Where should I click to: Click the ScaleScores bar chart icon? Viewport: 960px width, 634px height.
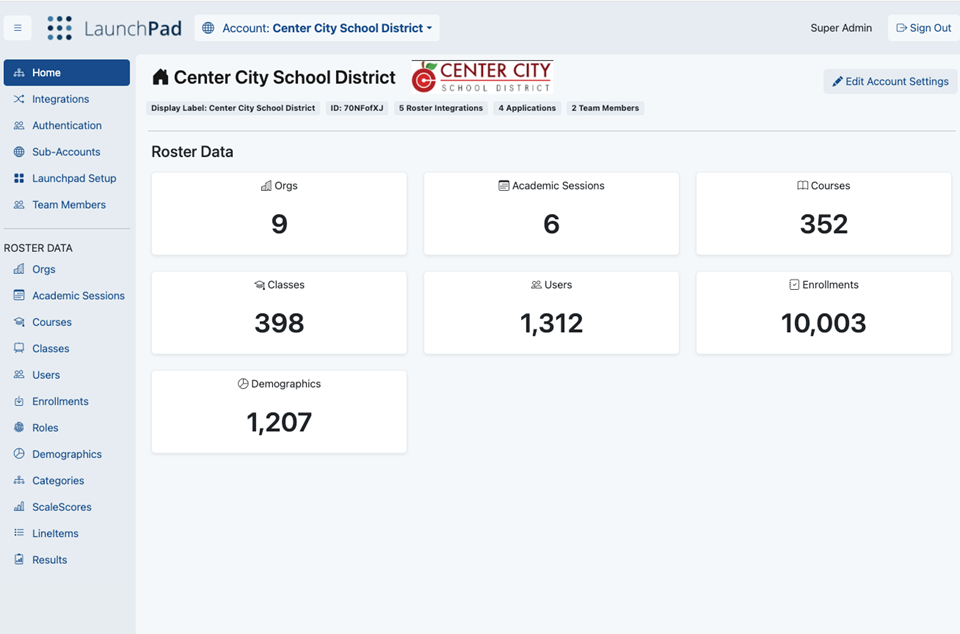tap(19, 507)
